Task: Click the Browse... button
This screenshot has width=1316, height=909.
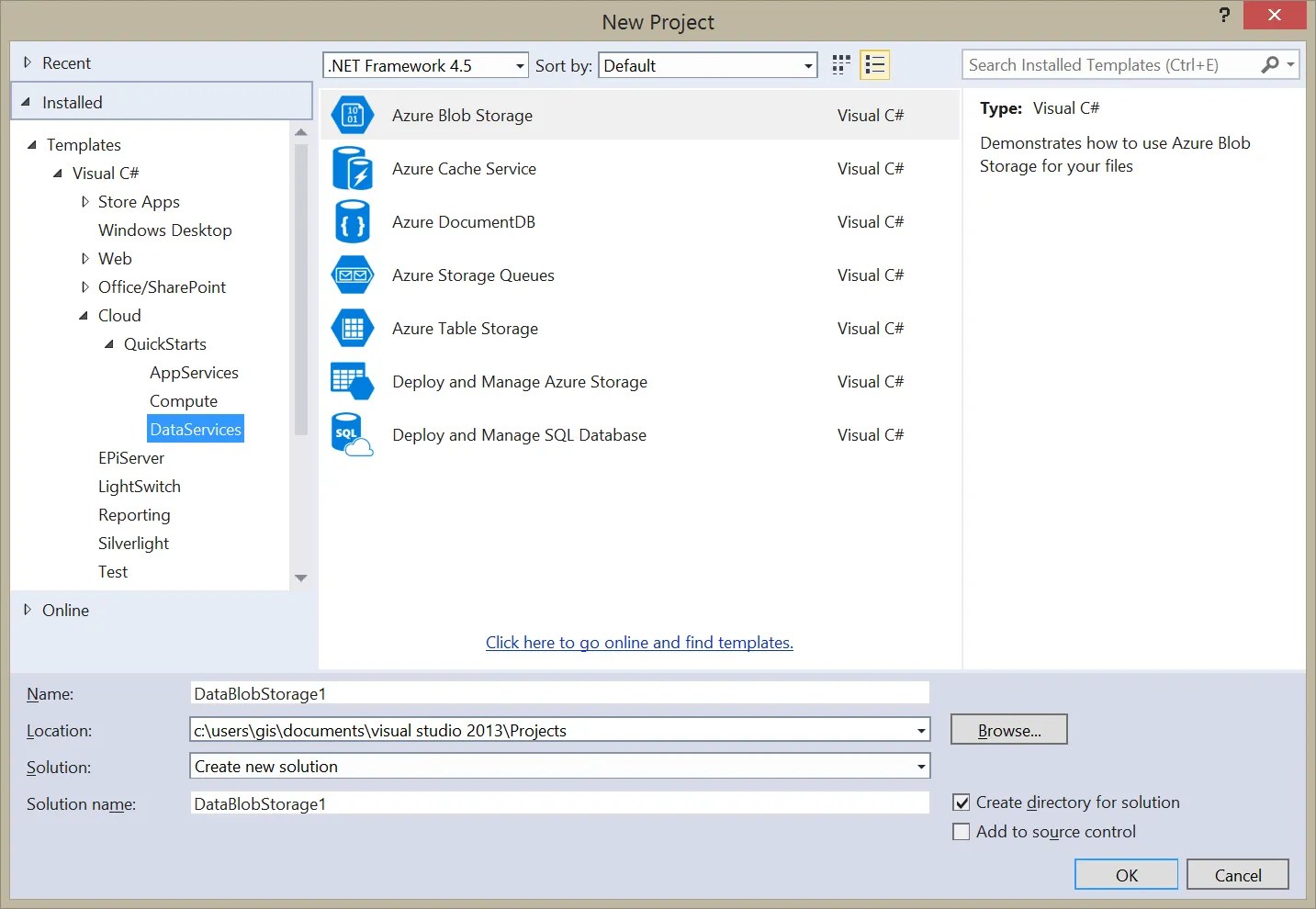Action: 1009,730
